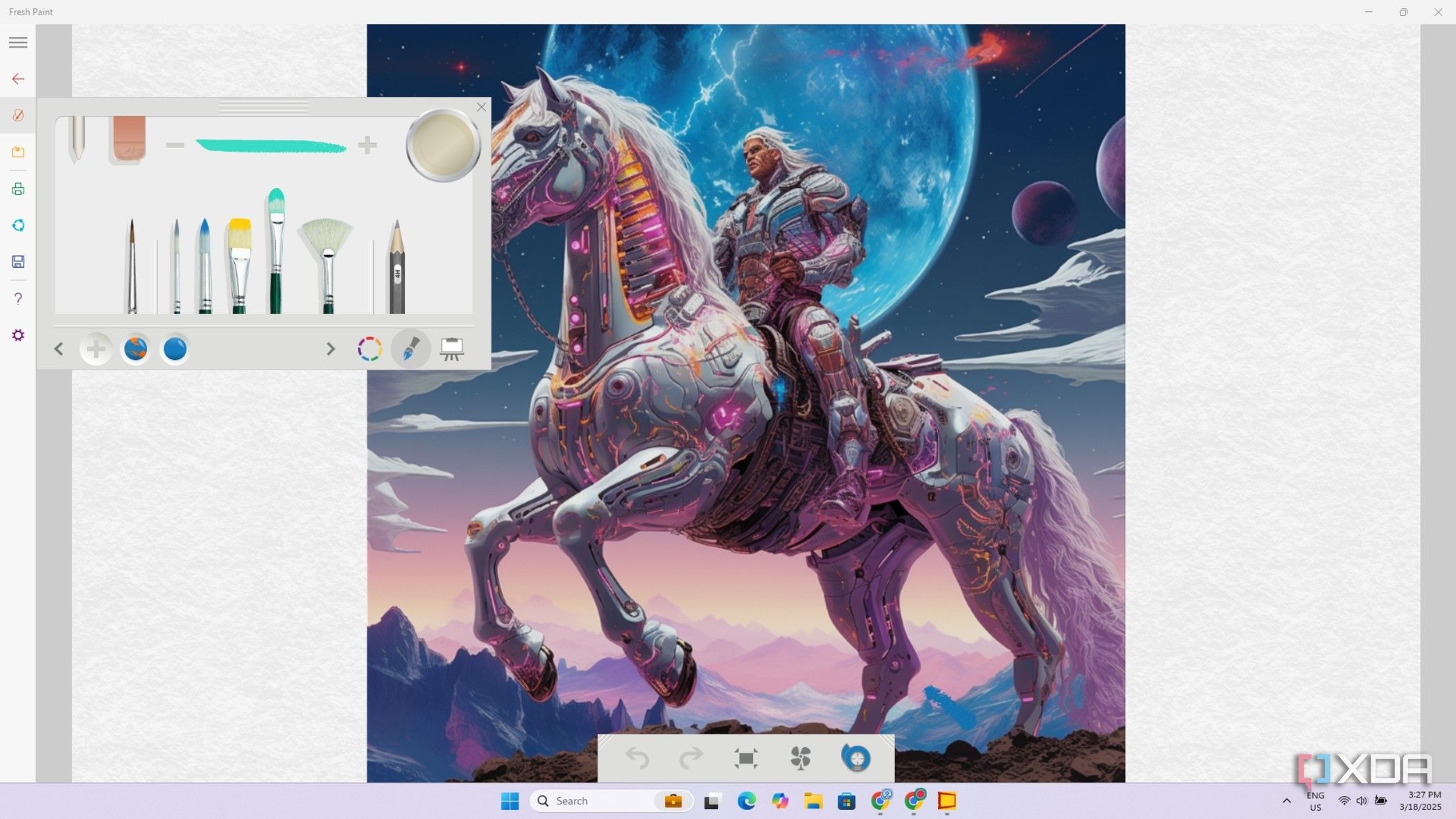Click the red back arrow

pos(18,79)
